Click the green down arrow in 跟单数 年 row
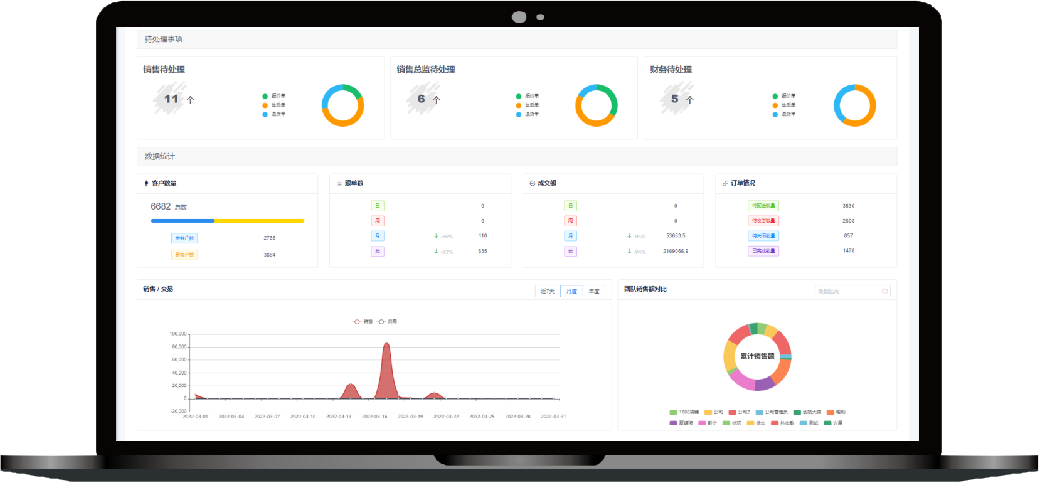The image size is (1039, 482). 436,251
